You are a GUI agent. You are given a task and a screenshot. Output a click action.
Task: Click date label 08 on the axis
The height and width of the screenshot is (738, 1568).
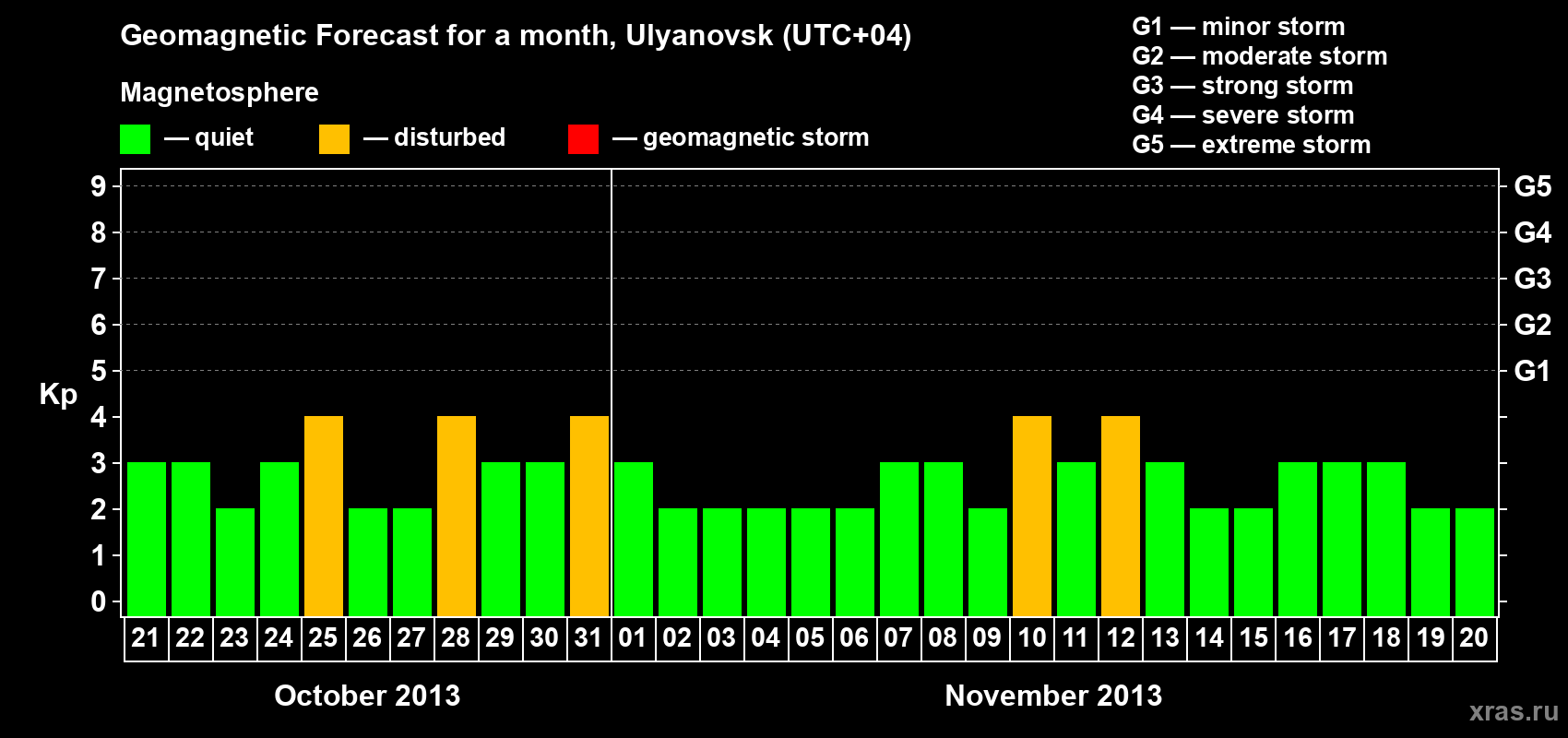(943, 637)
